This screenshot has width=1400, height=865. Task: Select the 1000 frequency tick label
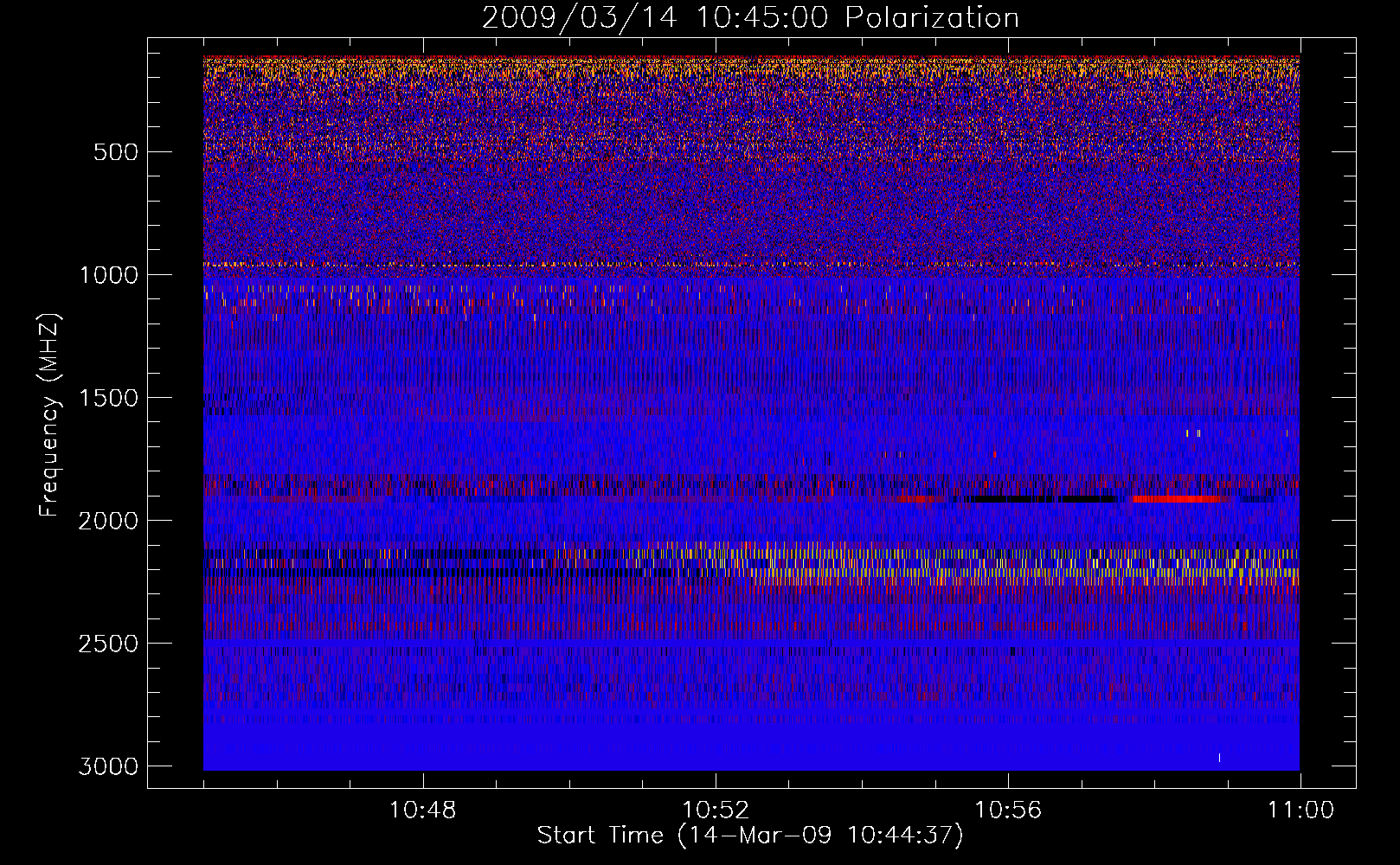108,275
